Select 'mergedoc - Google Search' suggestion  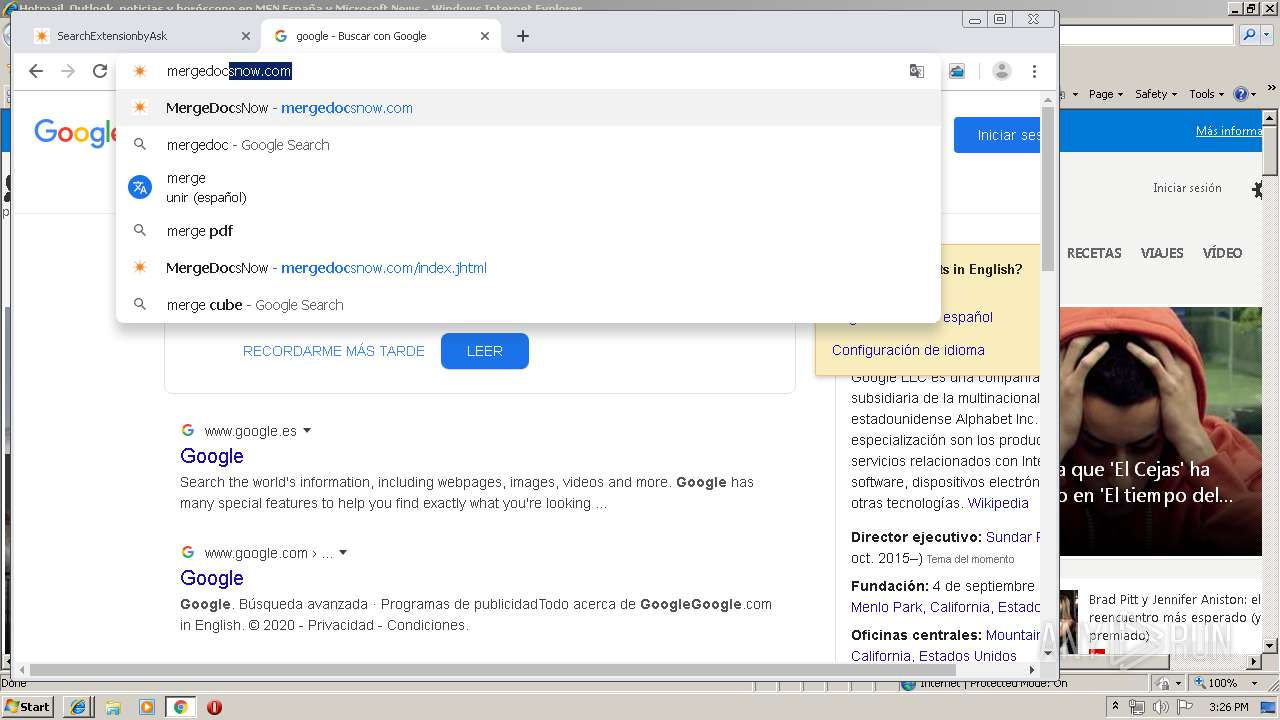point(528,145)
